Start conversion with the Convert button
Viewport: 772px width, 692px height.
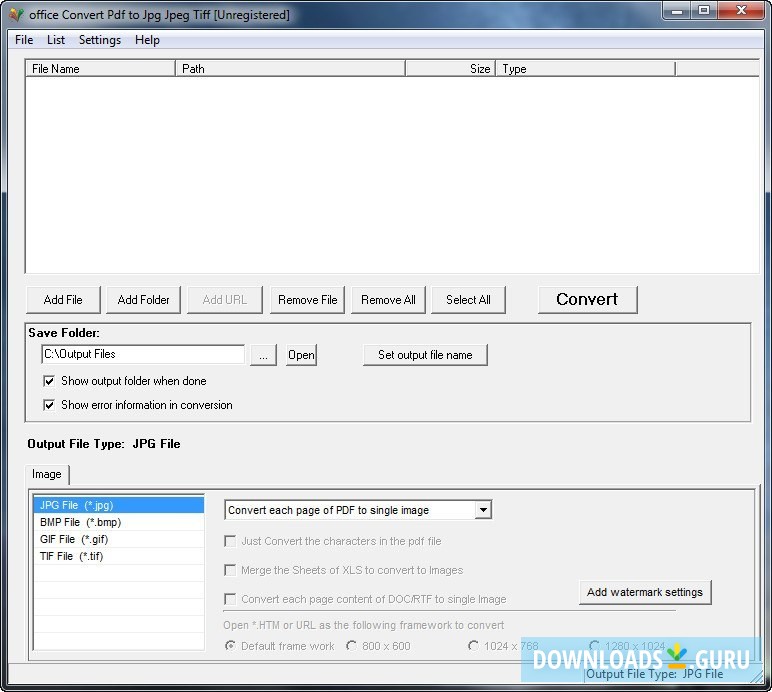pyautogui.click(x=587, y=299)
